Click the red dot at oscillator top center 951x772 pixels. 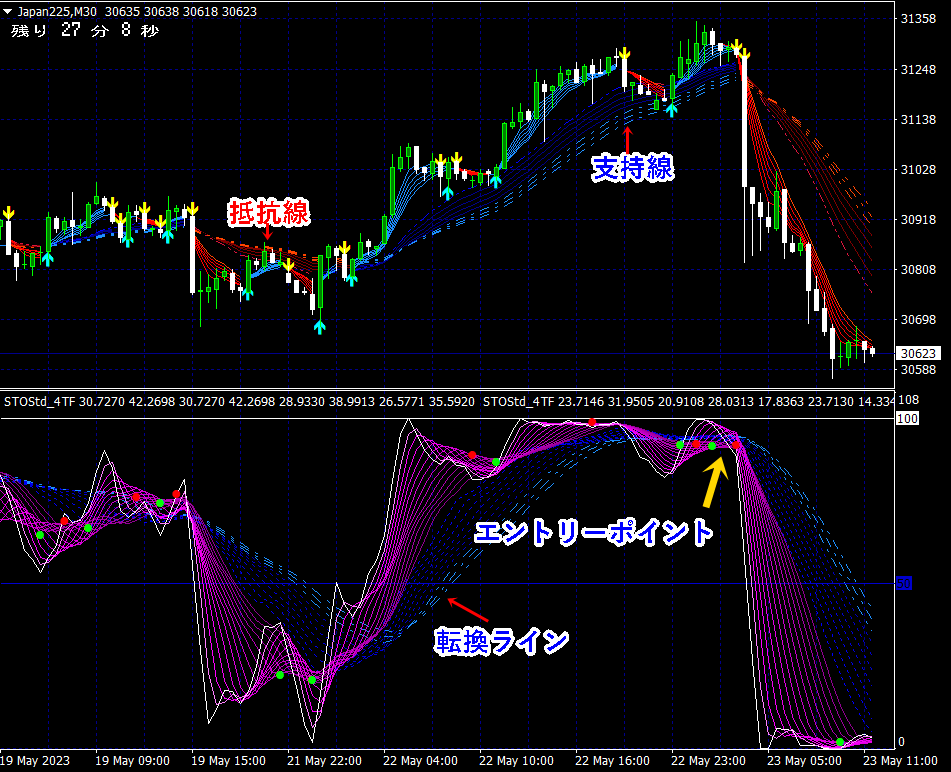click(x=592, y=423)
